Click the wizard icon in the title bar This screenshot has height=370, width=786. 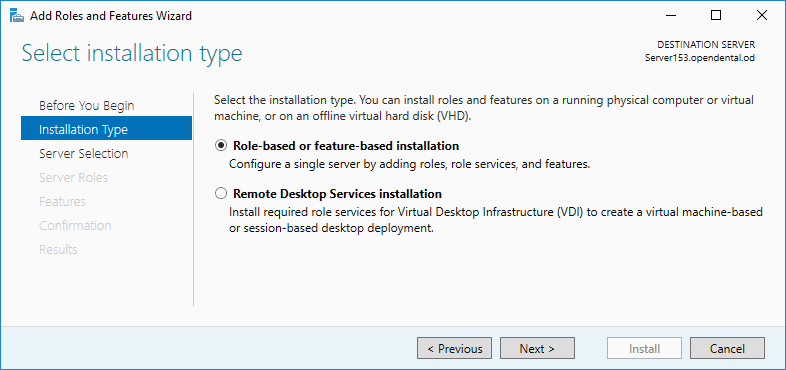pos(17,16)
